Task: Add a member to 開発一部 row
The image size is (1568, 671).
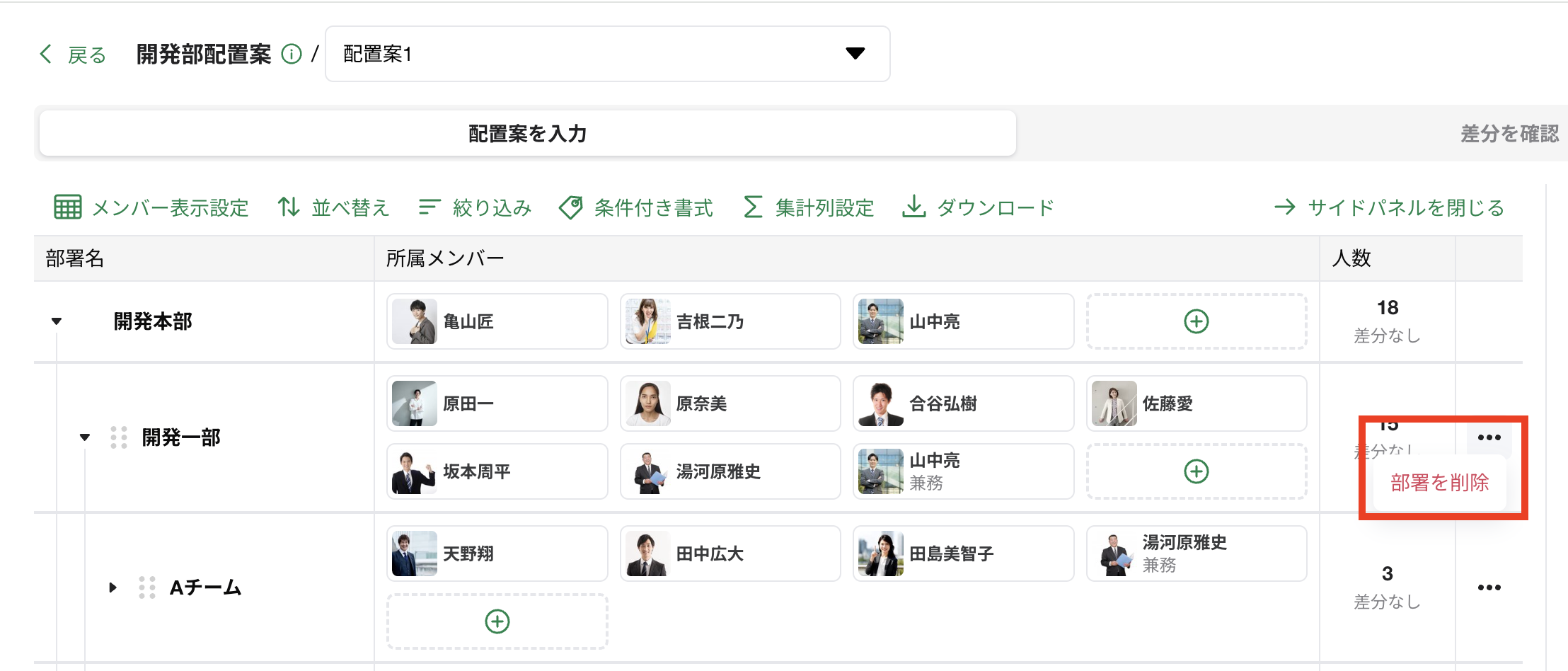Action: pyautogui.click(x=1196, y=471)
